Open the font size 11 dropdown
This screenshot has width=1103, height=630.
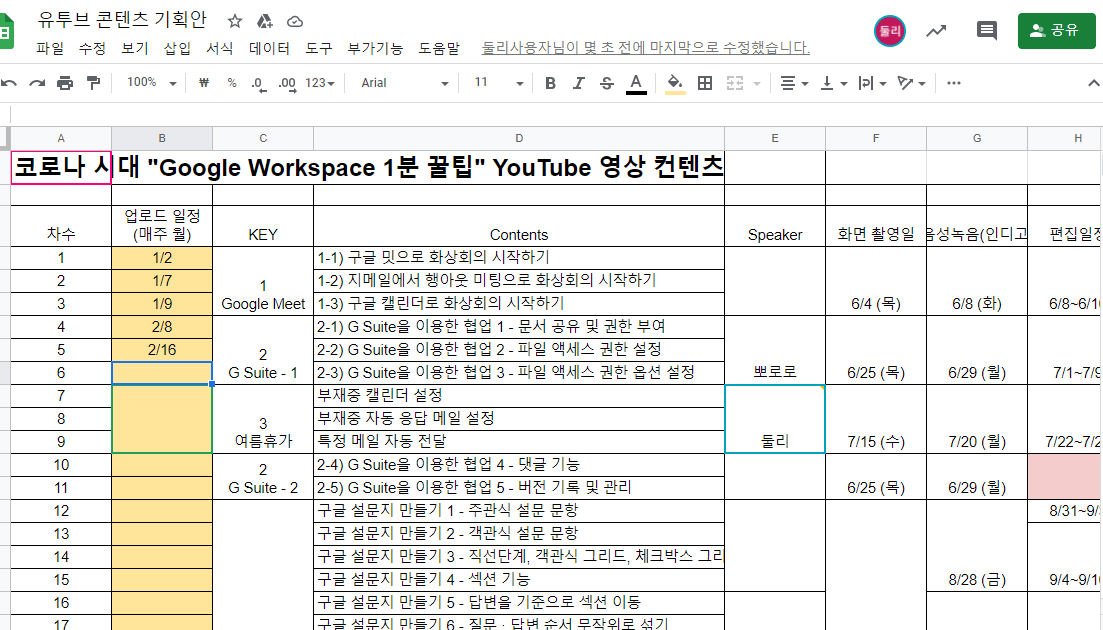(x=498, y=83)
